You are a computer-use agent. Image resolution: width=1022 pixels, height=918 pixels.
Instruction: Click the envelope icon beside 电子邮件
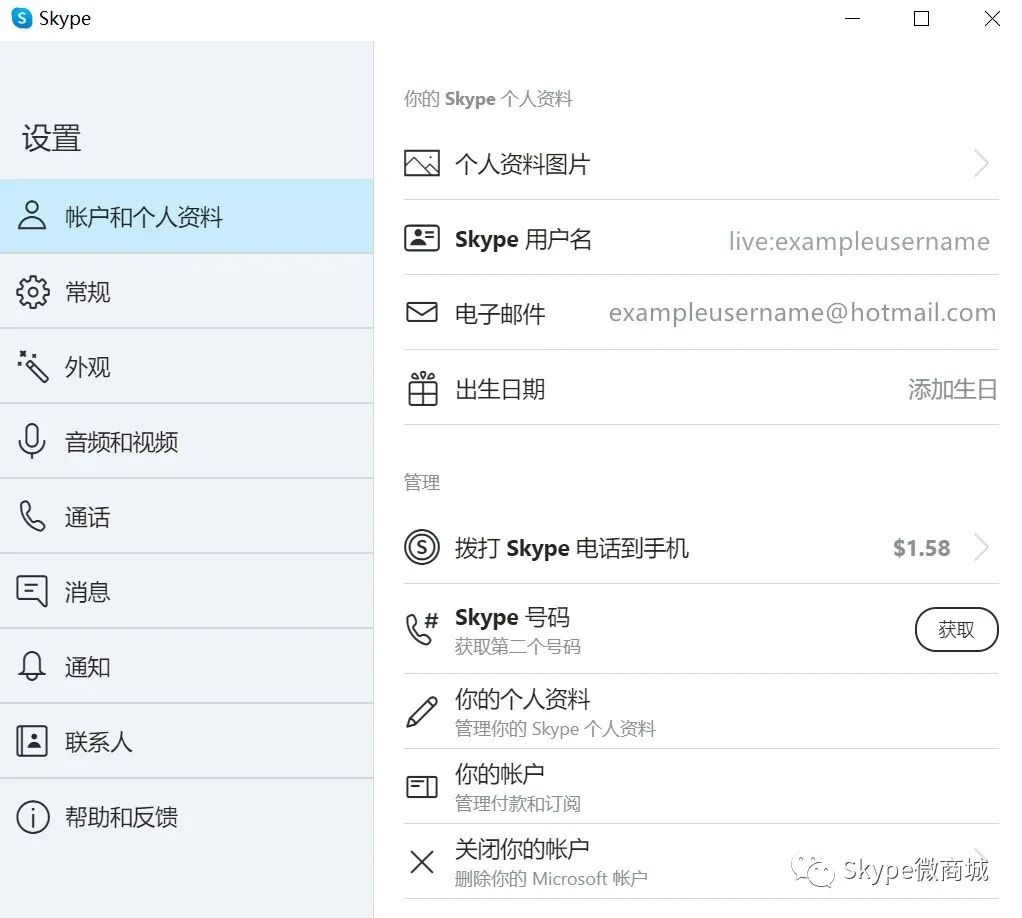422,312
